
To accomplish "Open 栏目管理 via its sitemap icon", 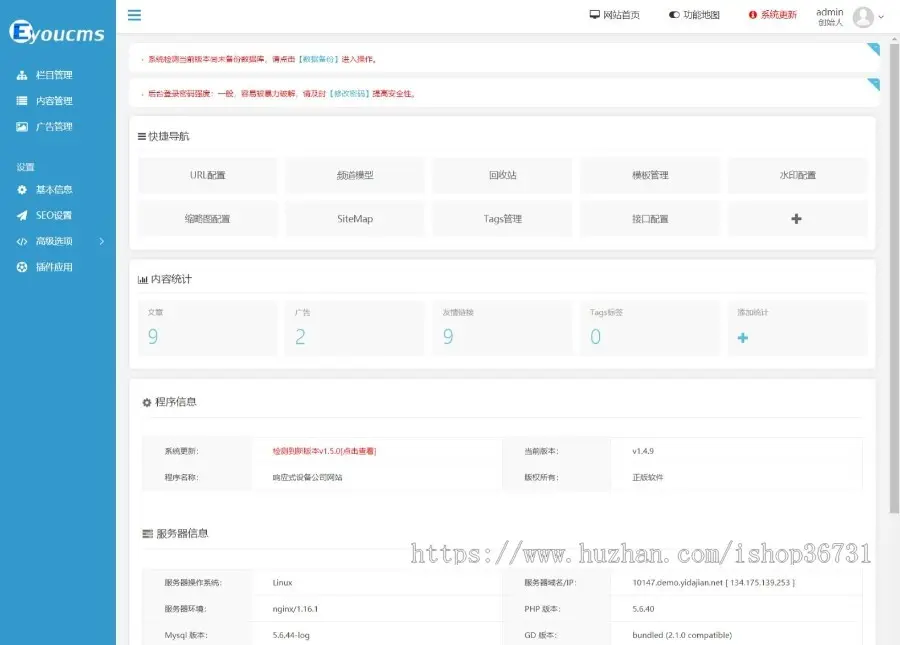I will pyautogui.click(x=22, y=75).
